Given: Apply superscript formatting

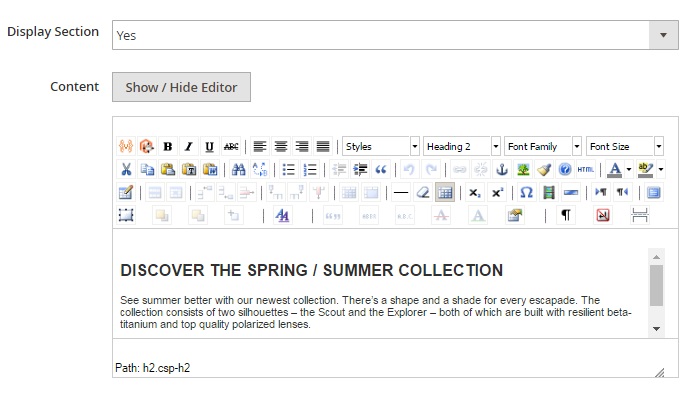Looking at the screenshot, I should (497, 192).
